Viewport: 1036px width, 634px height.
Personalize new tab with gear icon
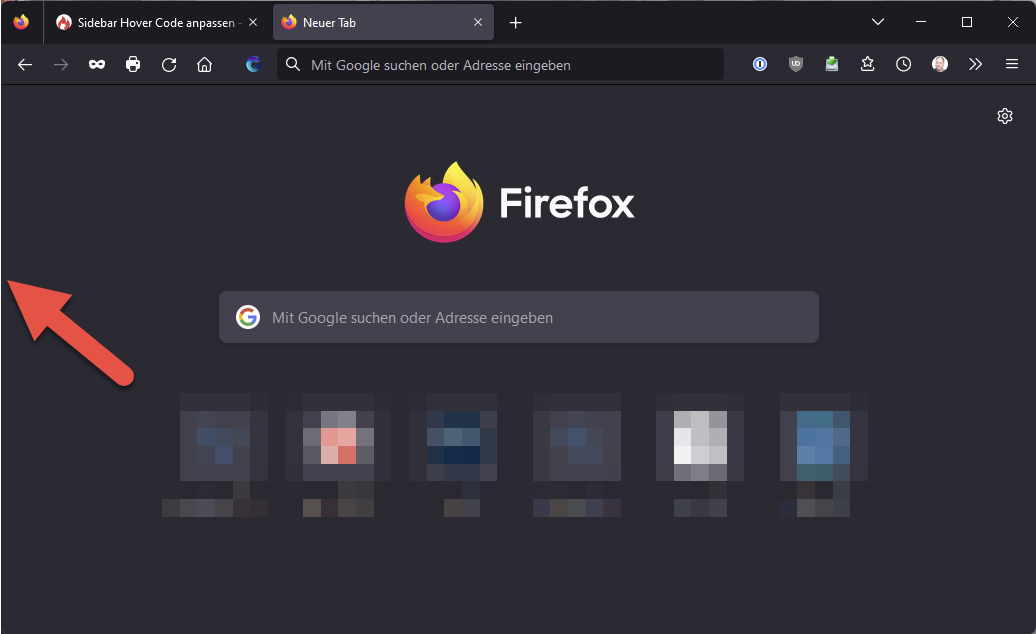pos(1005,116)
